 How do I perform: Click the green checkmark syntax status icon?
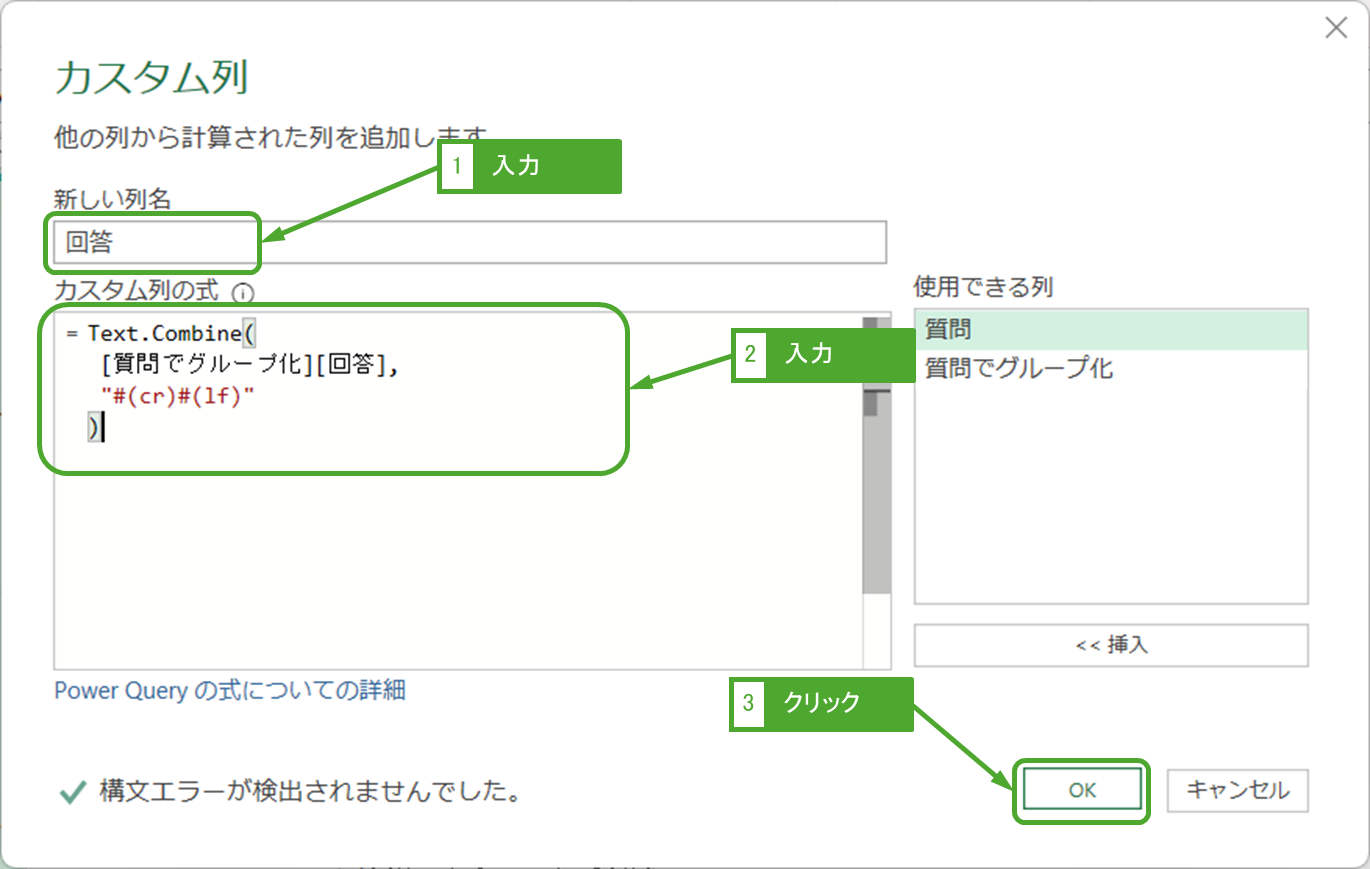pyautogui.click(x=72, y=793)
